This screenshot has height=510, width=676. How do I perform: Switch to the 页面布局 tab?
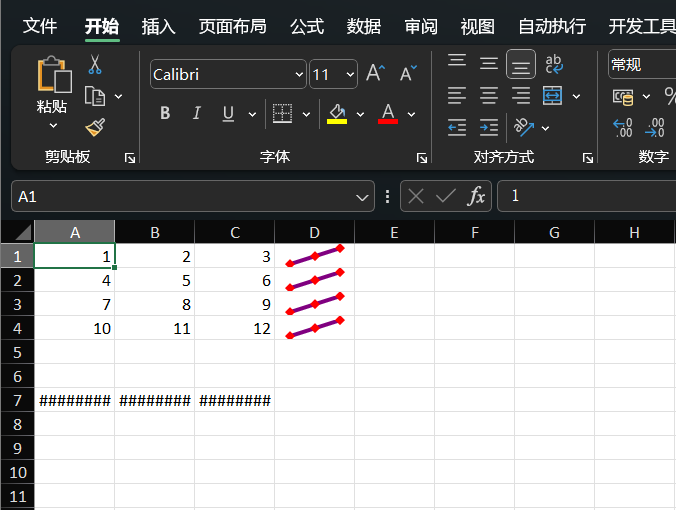coord(233,26)
